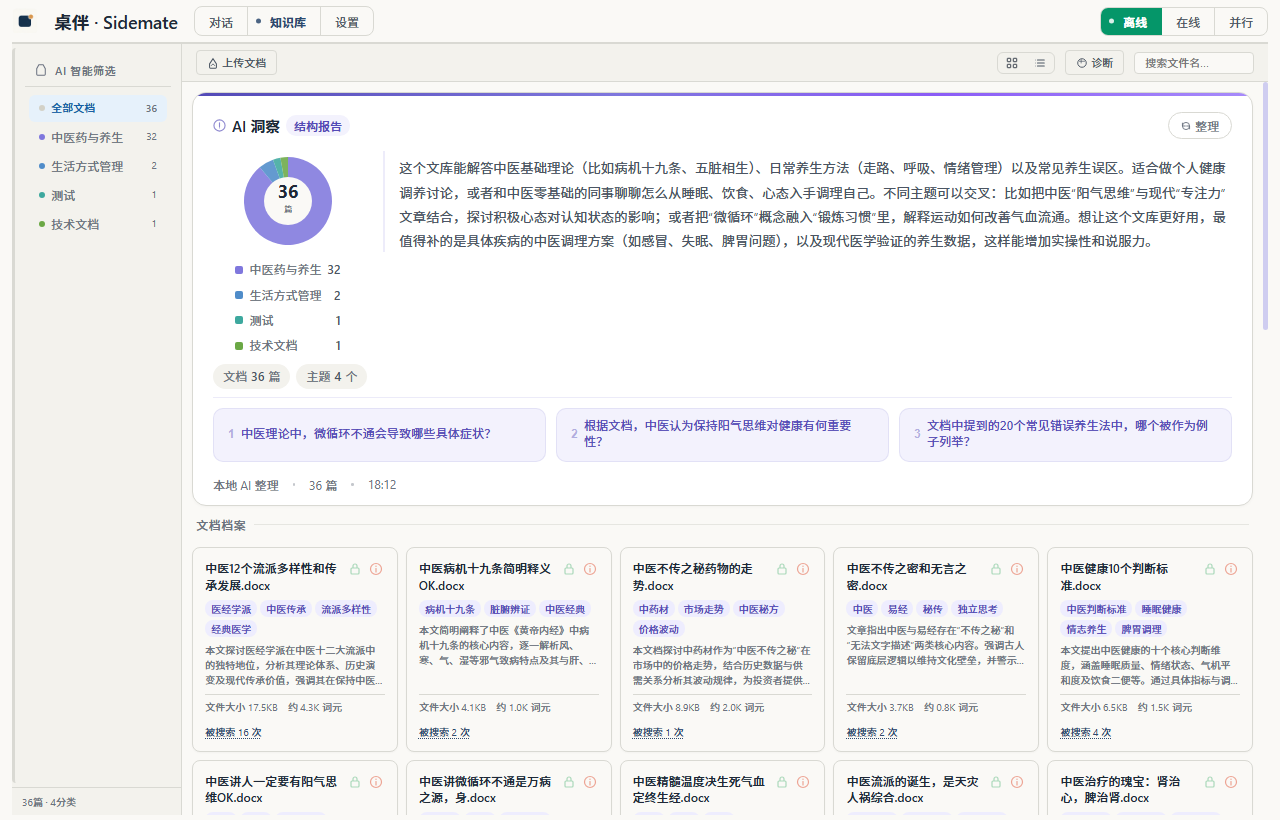Click lock icon on 中医不传之秘药物的走势 card
The width and height of the screenshot is (1280, 820).
point(783,569)
